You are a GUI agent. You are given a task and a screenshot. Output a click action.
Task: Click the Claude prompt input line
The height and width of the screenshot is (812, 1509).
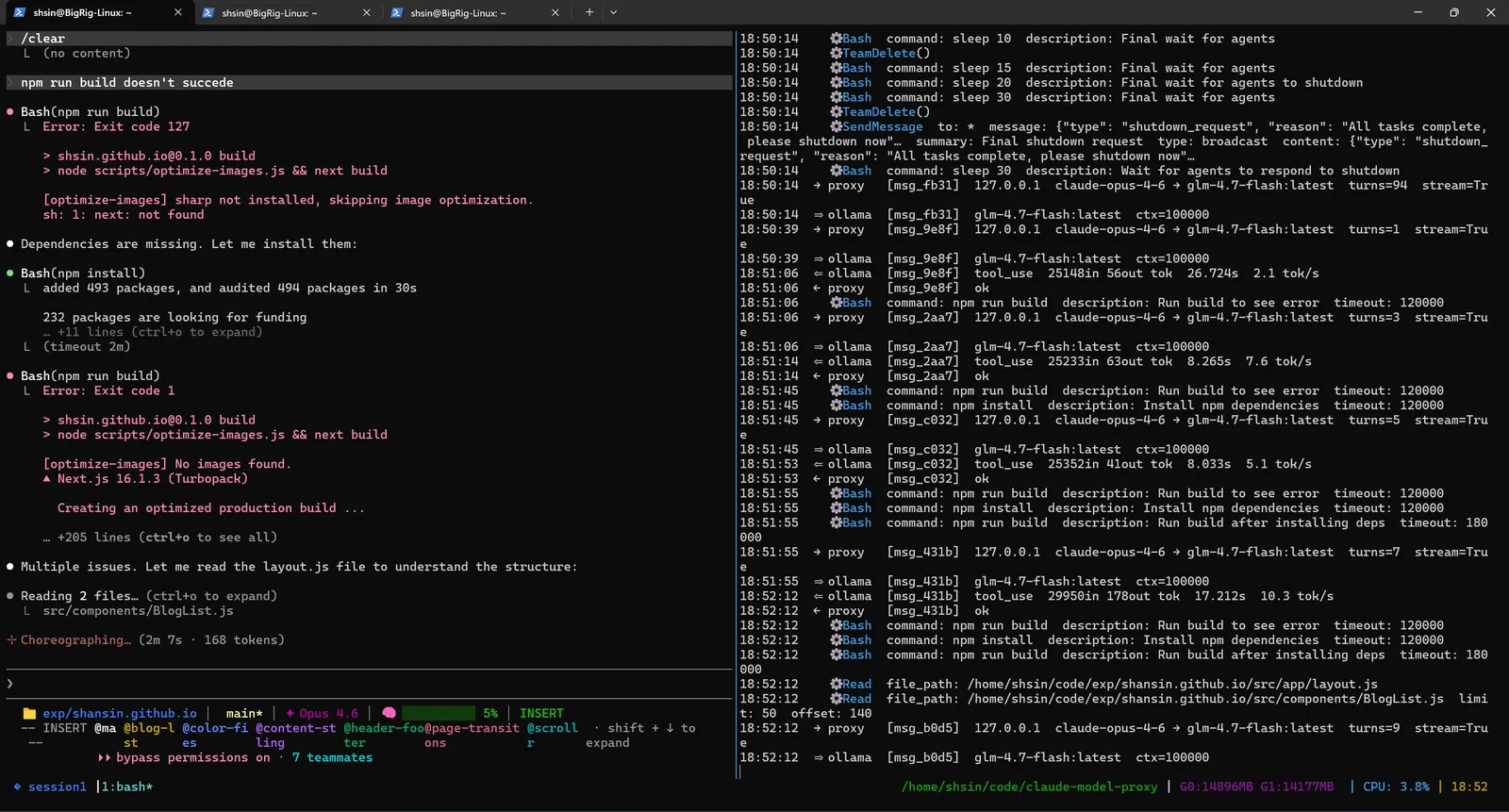click(x=368, y=684)
